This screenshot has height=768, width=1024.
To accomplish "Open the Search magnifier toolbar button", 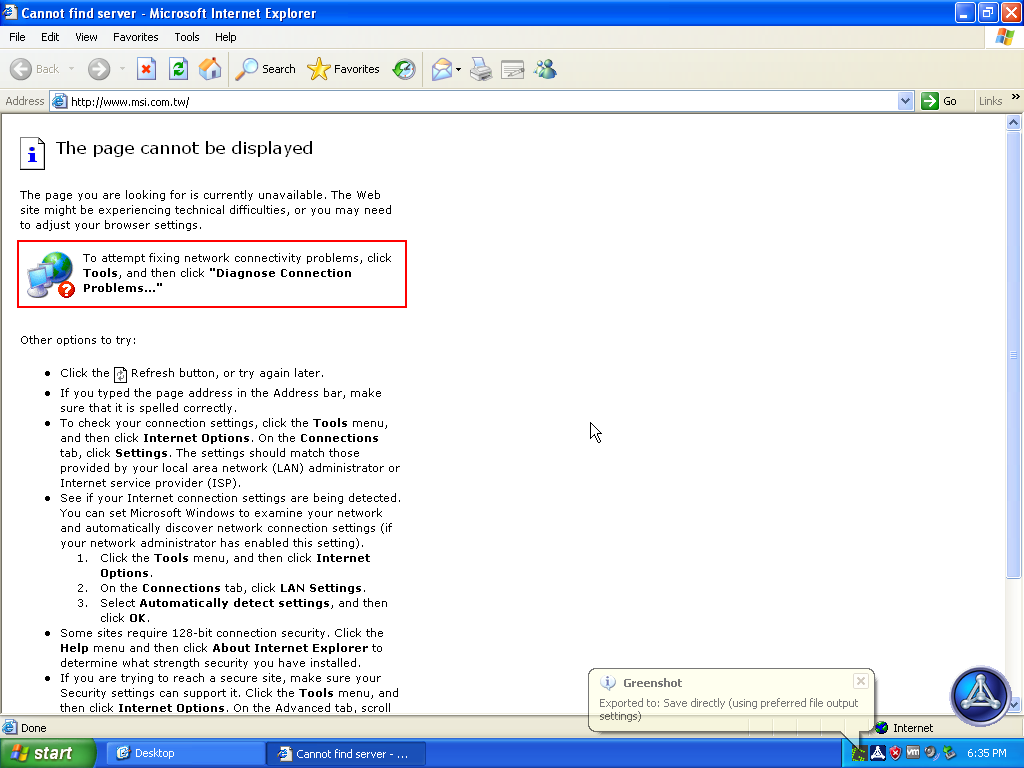I will tap(266, 69).
